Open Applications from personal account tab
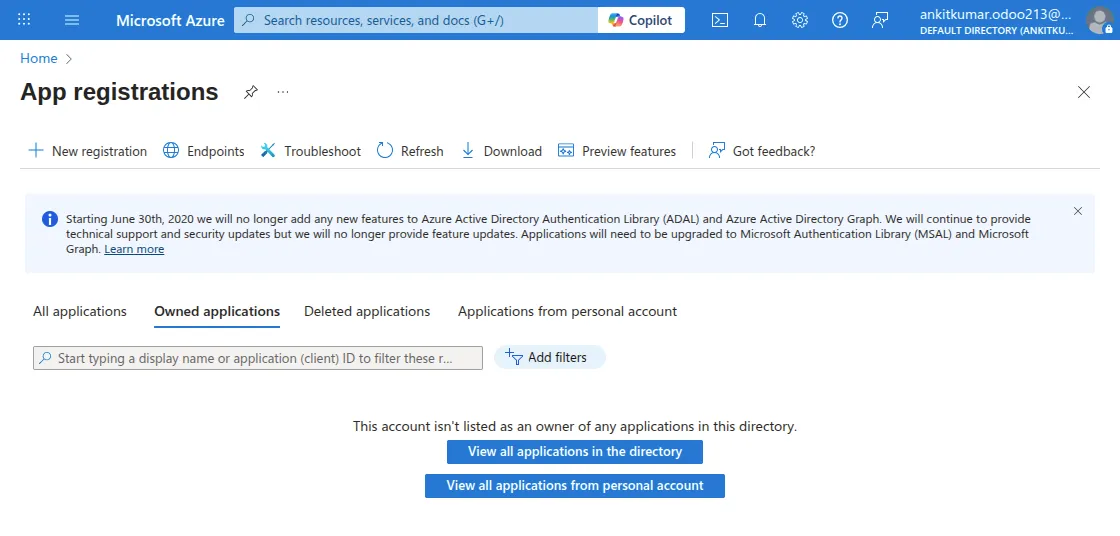This screenshot has width=1120, height=536. [x=568, y=312]
